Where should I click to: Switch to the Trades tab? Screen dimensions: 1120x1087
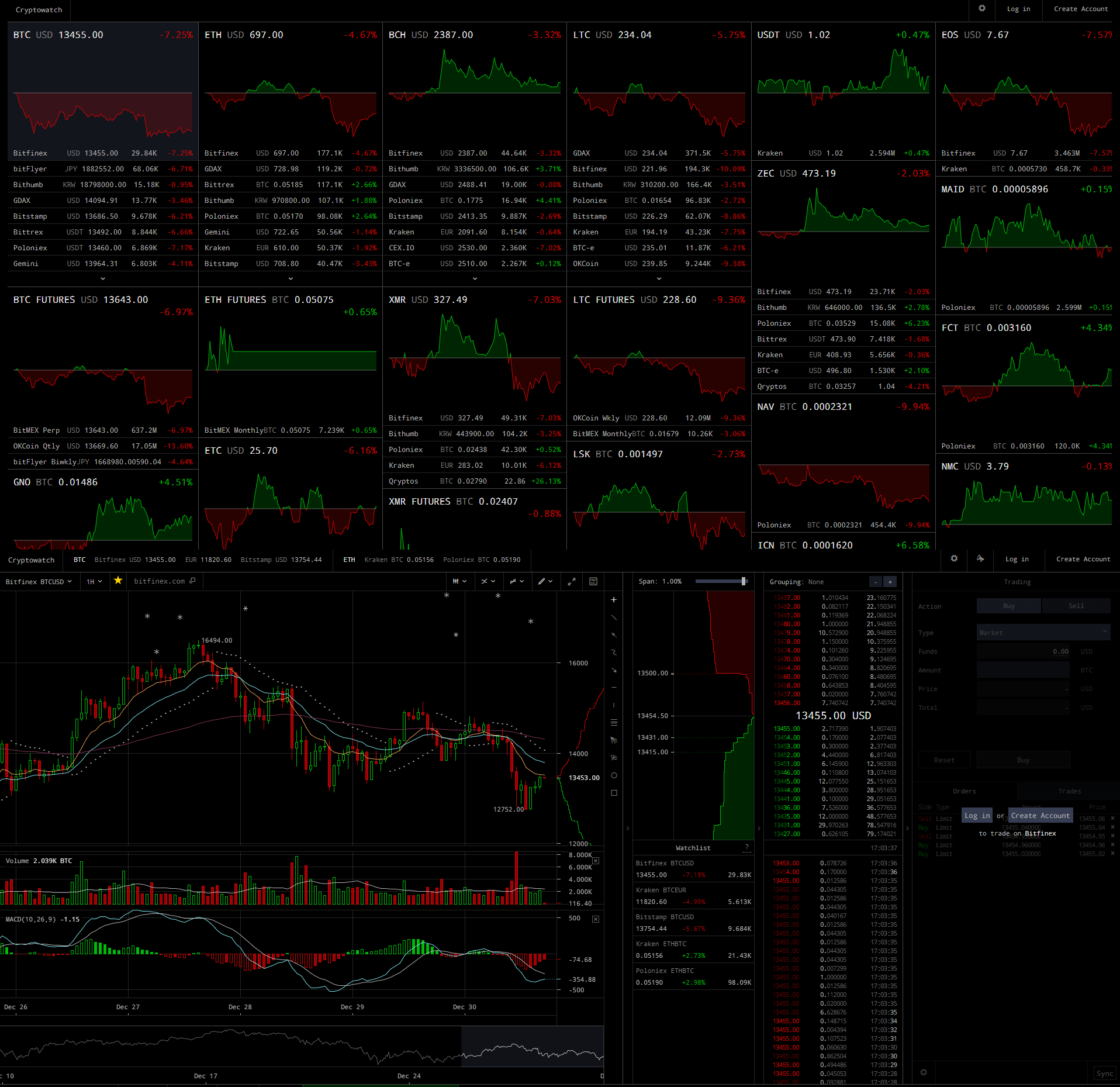coord(1069,791)
